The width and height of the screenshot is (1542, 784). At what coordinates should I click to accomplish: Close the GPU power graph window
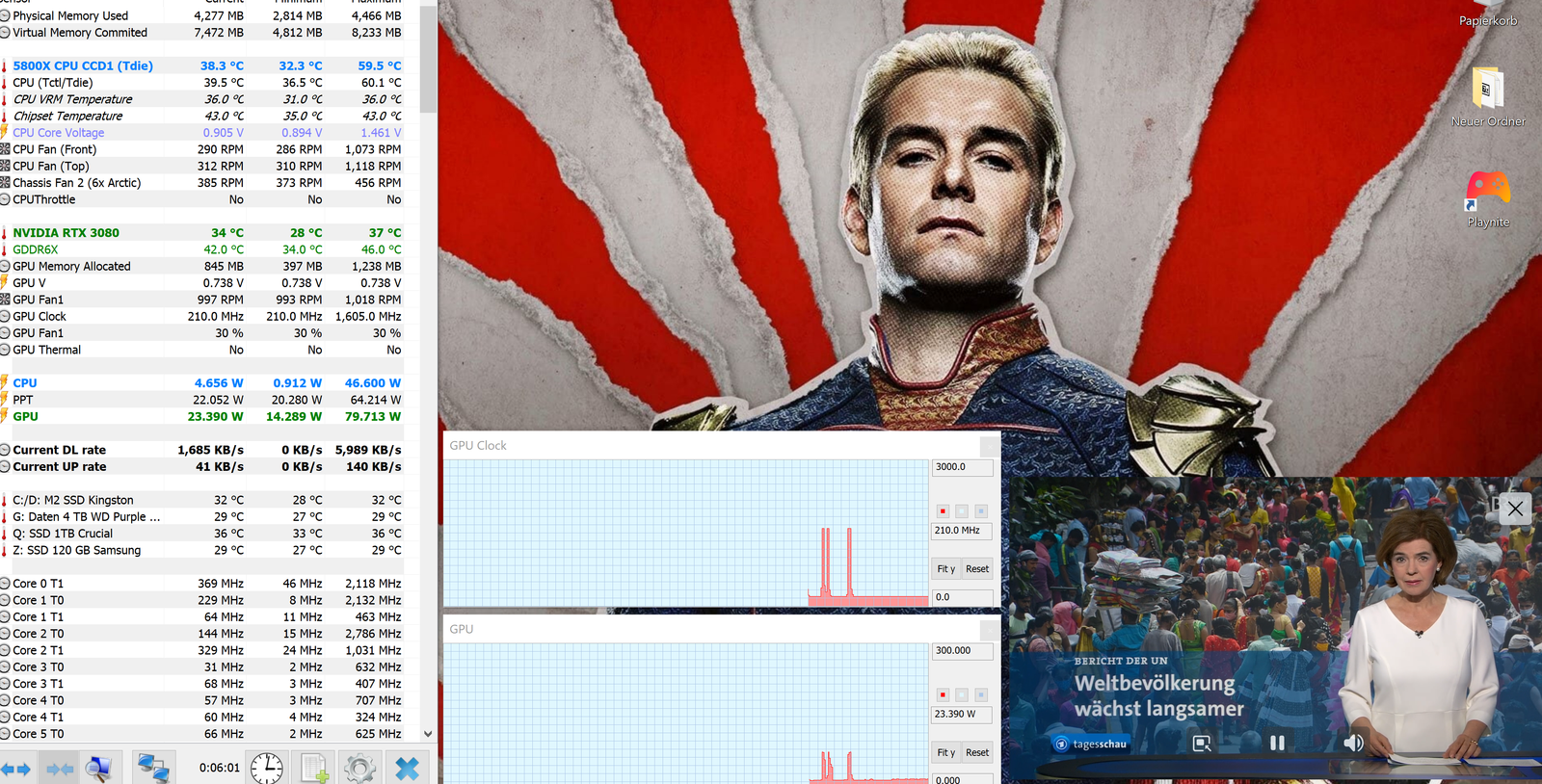pos(990,630)
